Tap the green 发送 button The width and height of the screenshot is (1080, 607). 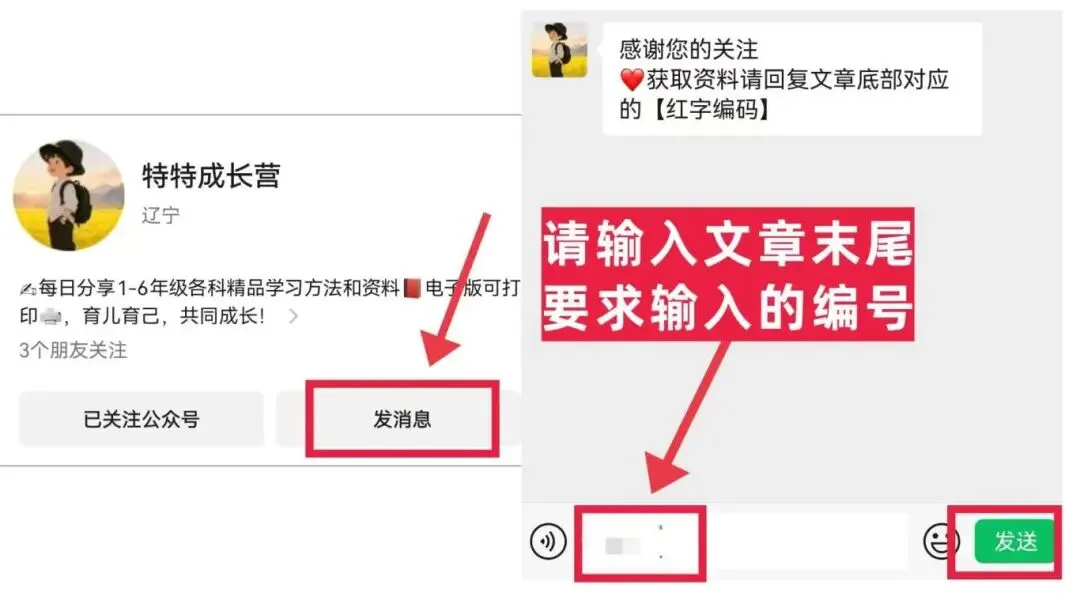(1015, 542)
